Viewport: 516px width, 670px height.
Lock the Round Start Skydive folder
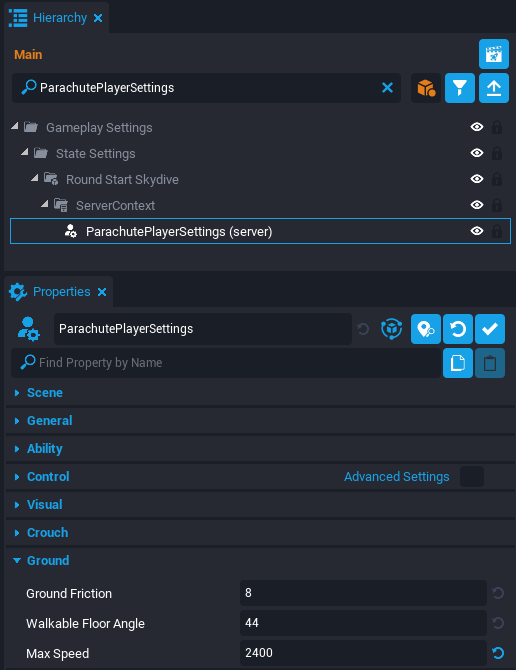(497, 179)
